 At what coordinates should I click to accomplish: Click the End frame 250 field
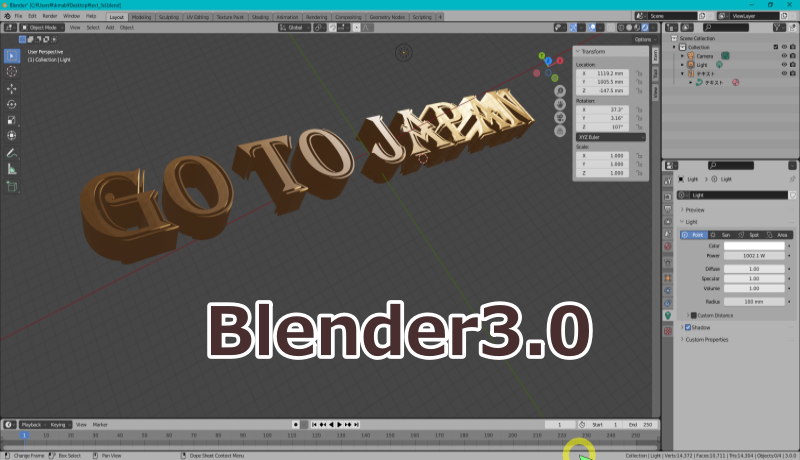point(641,425)
